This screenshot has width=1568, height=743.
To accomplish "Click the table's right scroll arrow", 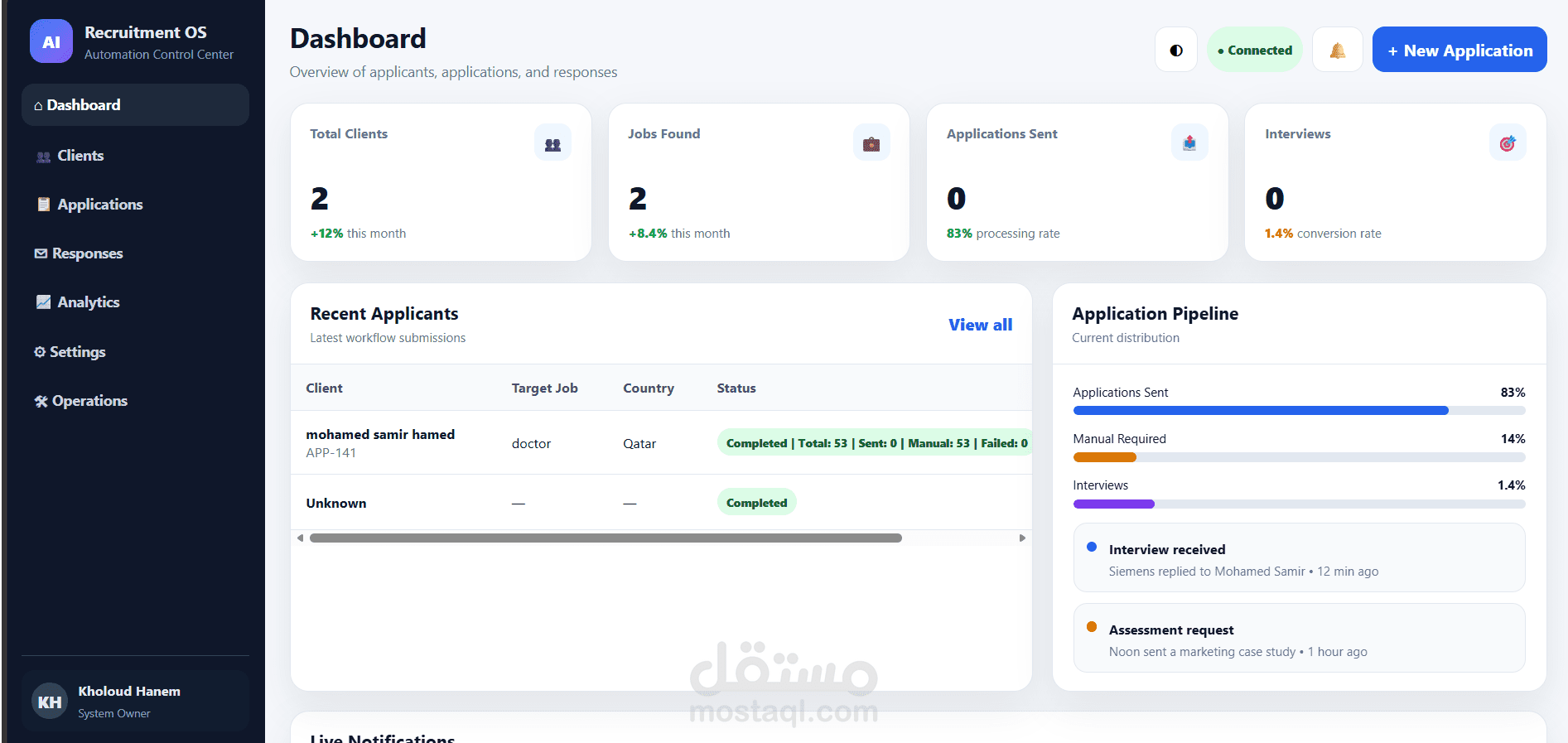I will [1022, 538].
